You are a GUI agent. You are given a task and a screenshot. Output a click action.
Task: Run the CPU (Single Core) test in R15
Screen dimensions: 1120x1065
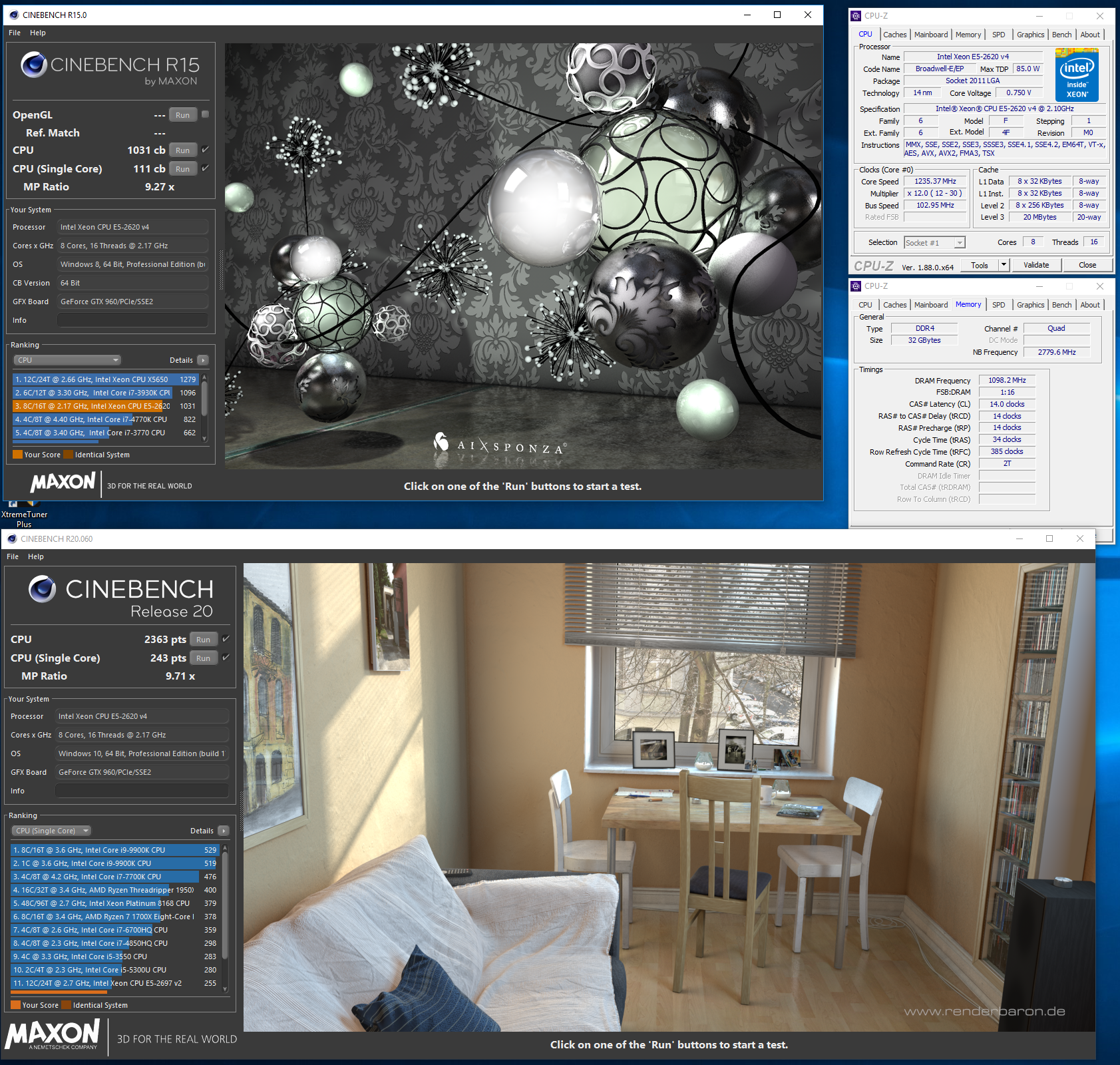coord(183,169)
